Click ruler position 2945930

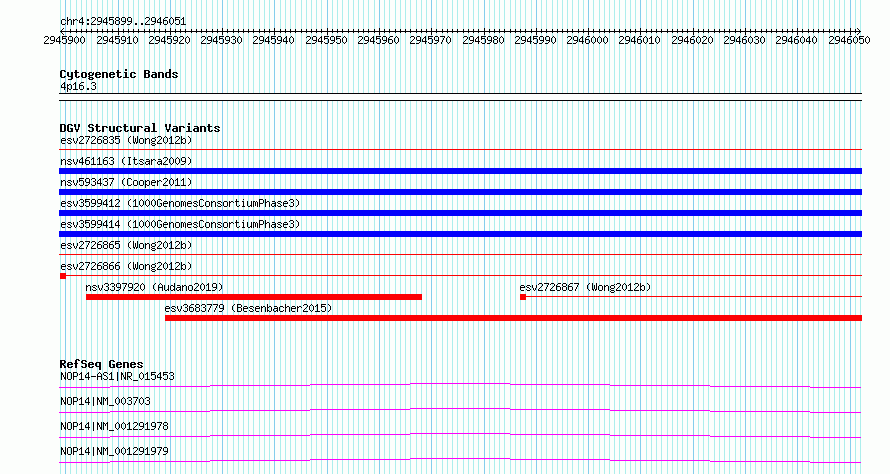[221, 40]
